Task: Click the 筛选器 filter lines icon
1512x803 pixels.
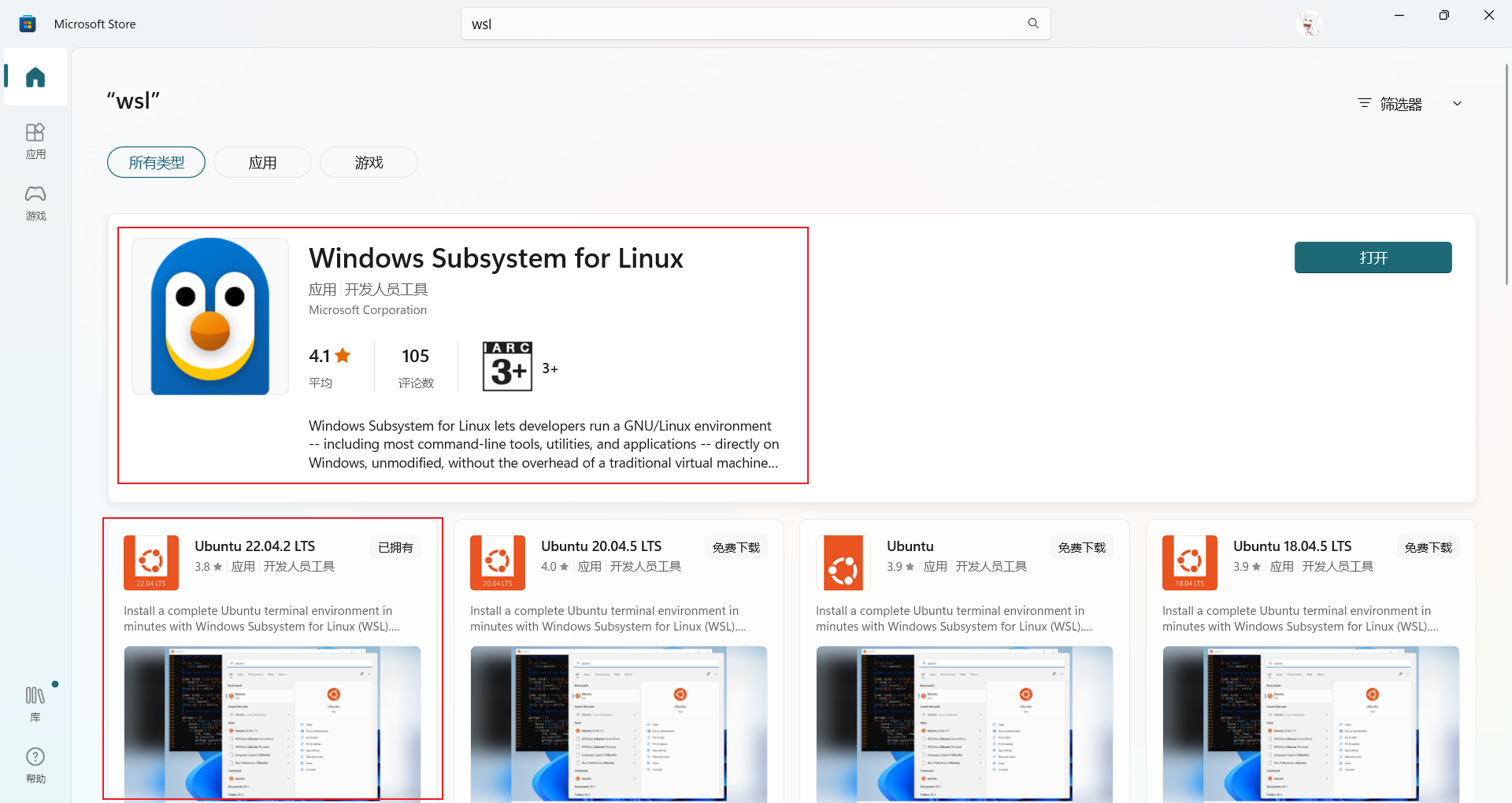Action: 1365,103
